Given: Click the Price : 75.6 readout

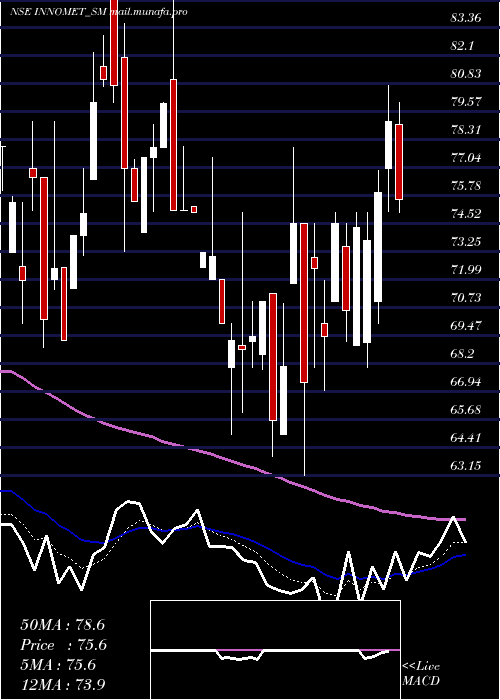Looking at the screenshot, I should (x=64, y=646).
